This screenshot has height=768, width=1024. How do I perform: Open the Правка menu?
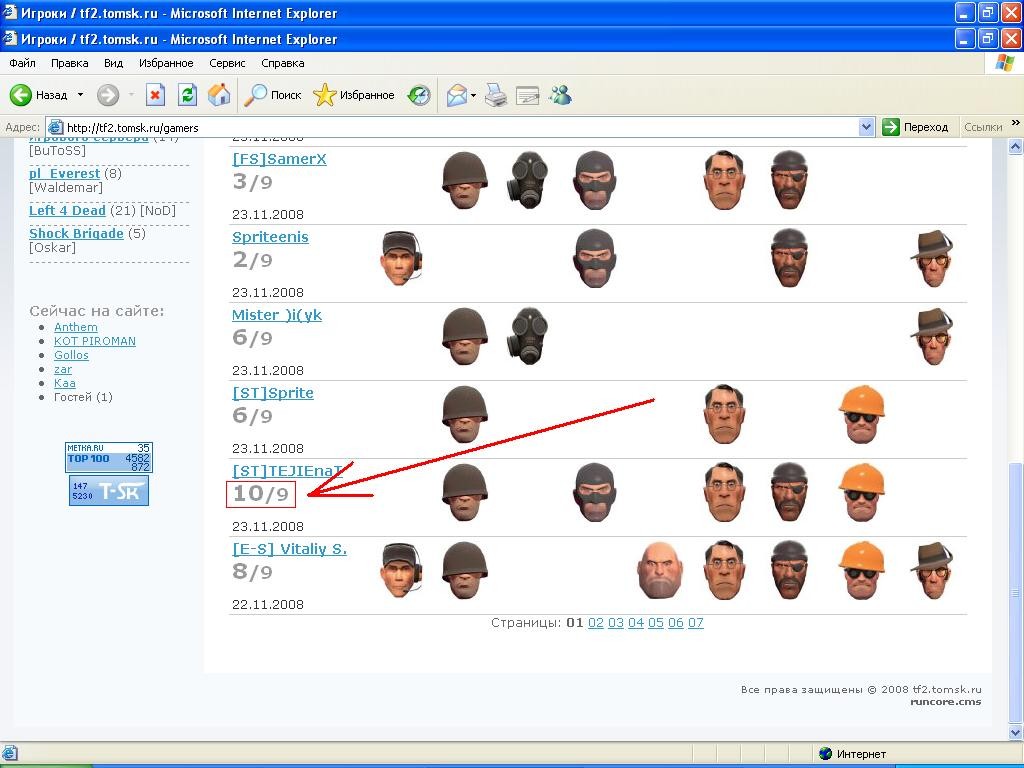tap(69, 63)
